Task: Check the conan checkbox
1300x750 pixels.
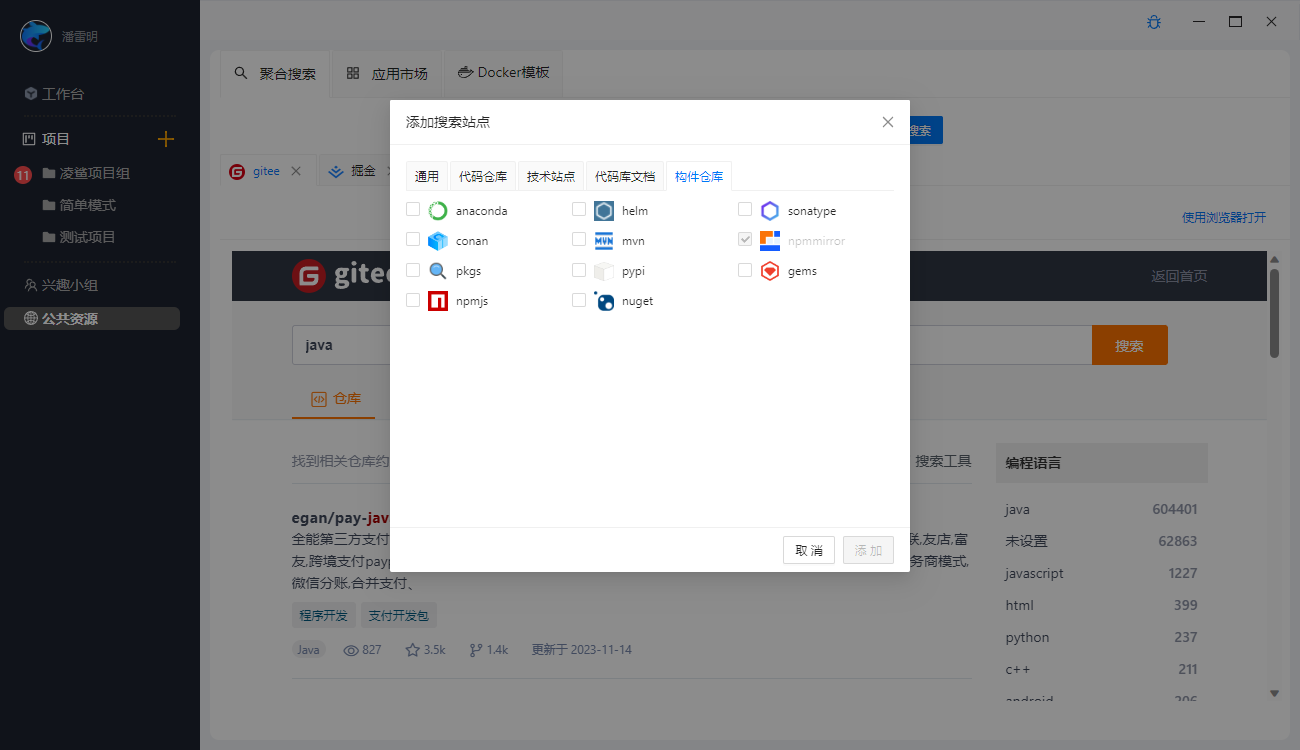Action: click(413, 239)
